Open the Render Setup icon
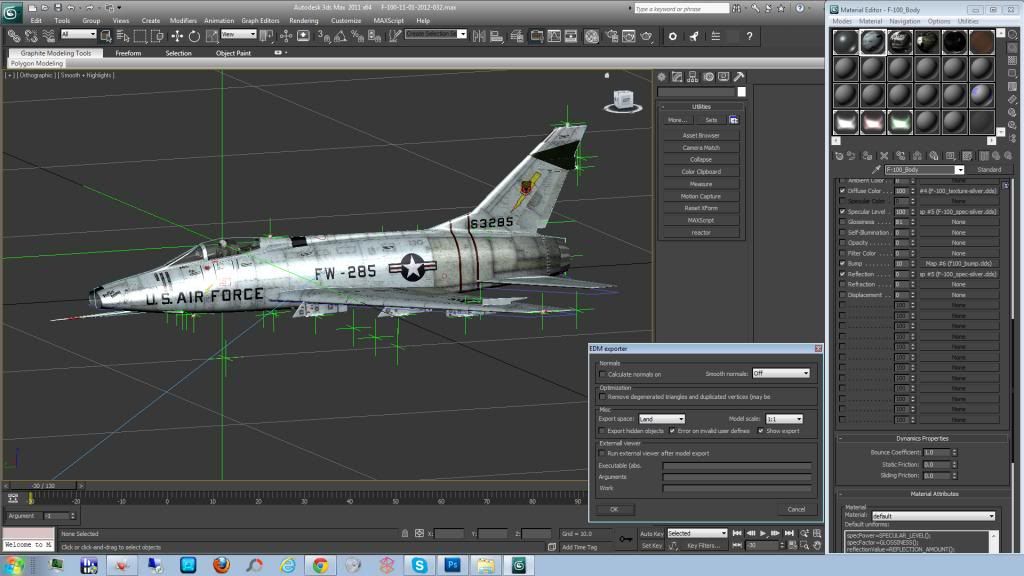Viewport: 1024px width, 576px height. [x=614, y=35]
